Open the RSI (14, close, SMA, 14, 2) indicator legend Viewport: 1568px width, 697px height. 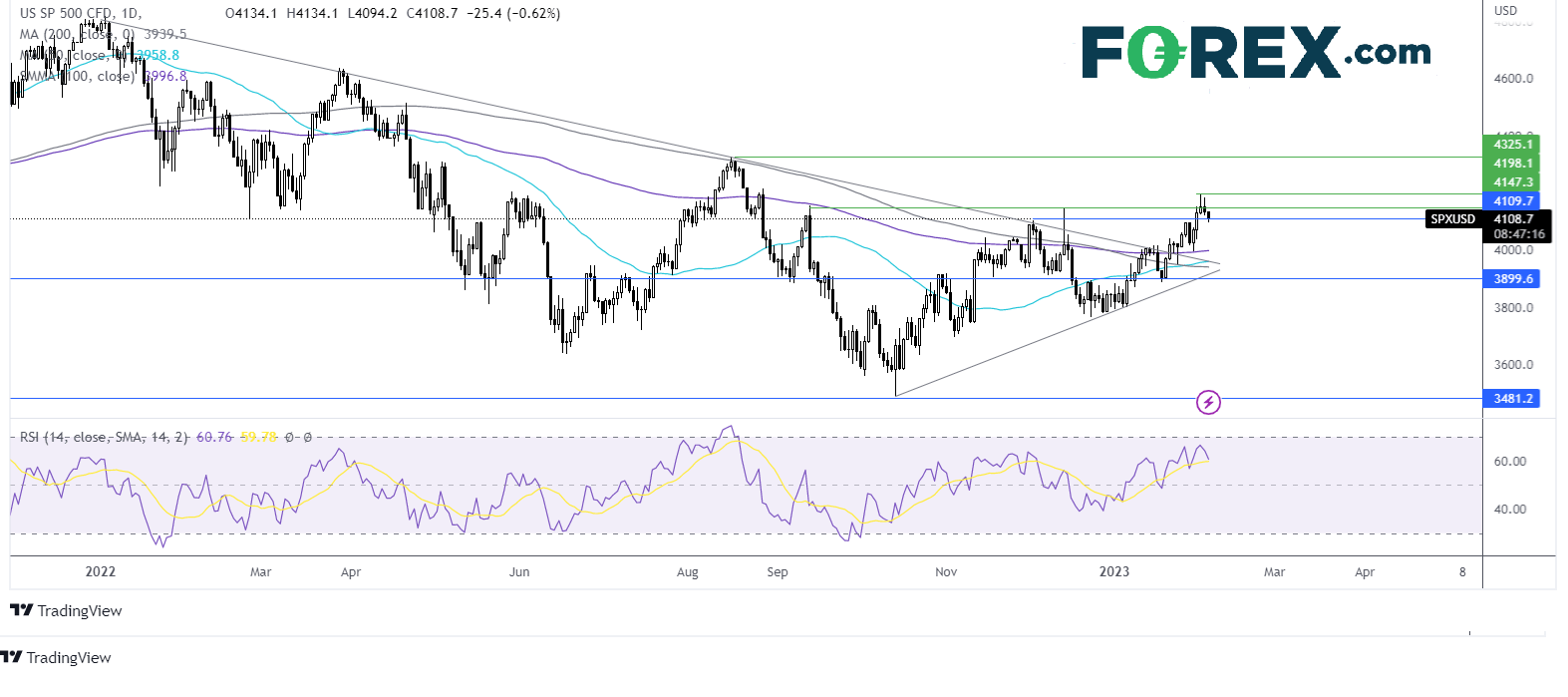tap(104, 437)
